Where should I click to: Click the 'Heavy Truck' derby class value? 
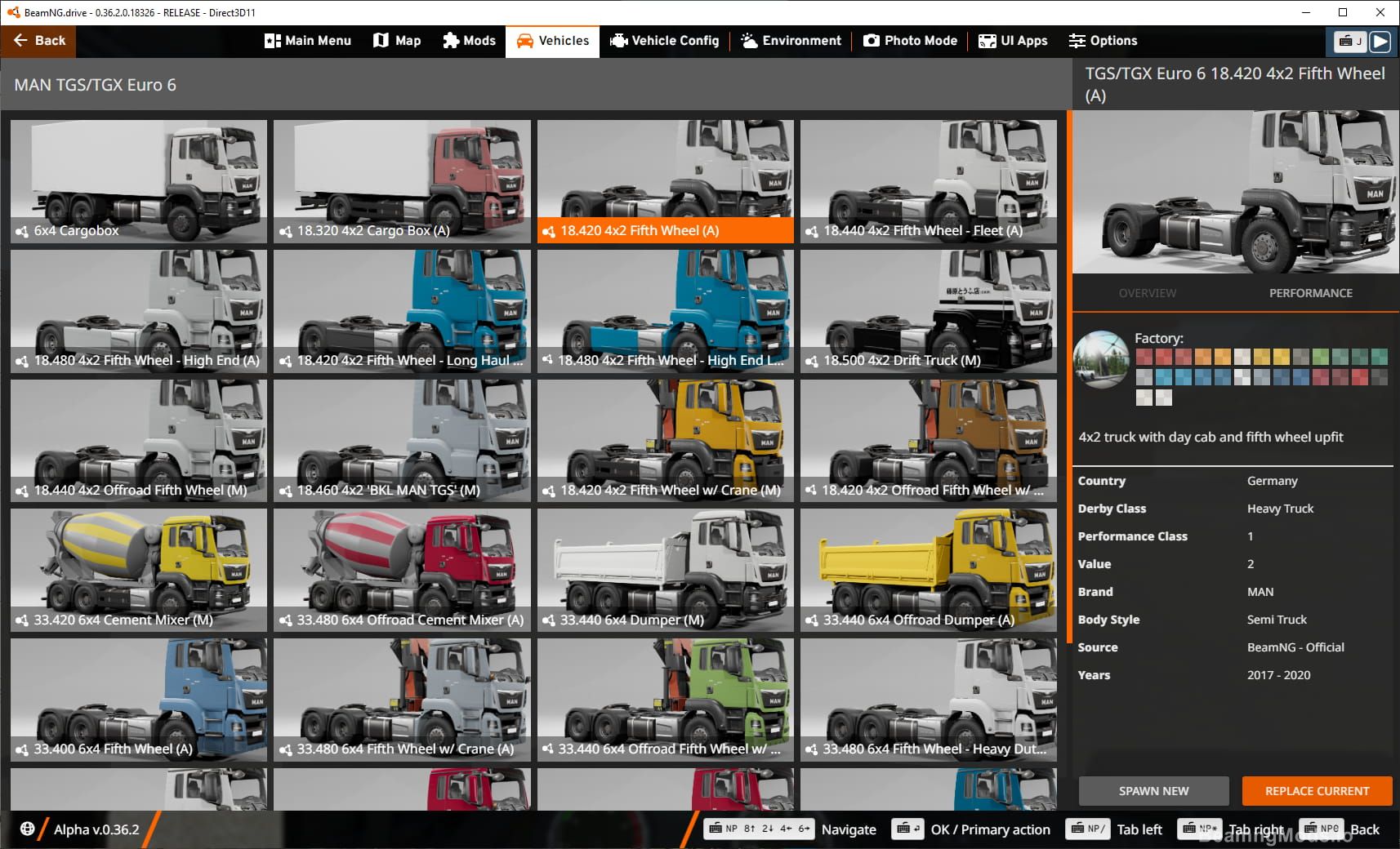click(x=1280, y=509)
